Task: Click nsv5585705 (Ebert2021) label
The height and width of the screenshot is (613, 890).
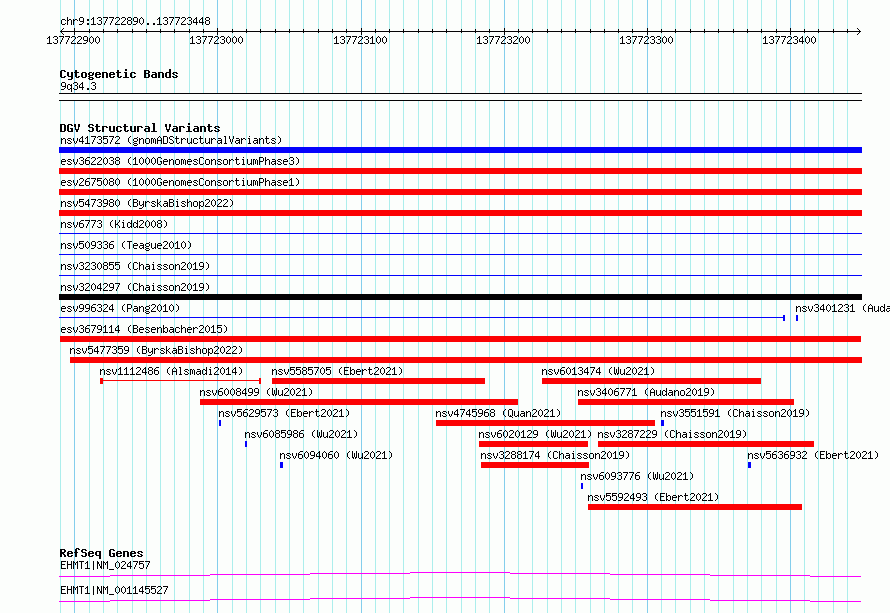Action: pos(337,371)
